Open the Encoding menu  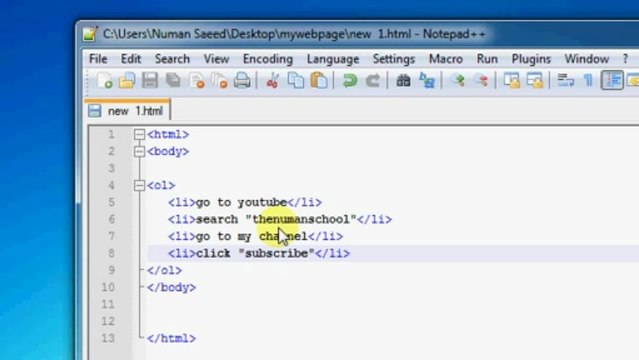(268, 59)
